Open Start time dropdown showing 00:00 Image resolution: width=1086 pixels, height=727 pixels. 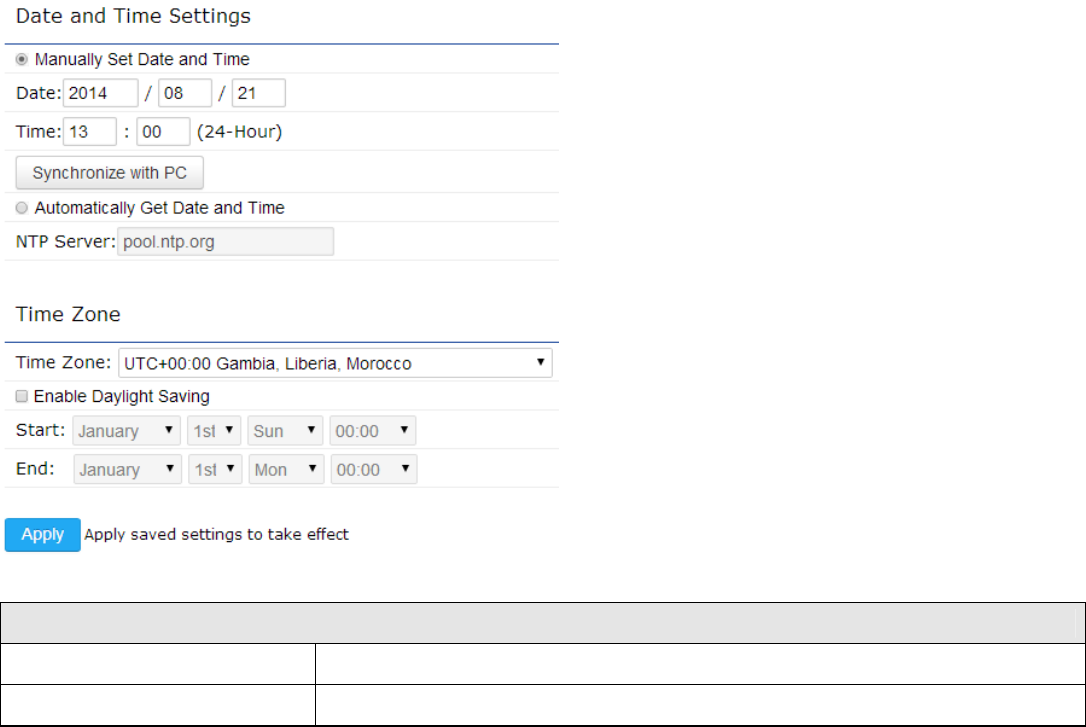tap(373, 431)
